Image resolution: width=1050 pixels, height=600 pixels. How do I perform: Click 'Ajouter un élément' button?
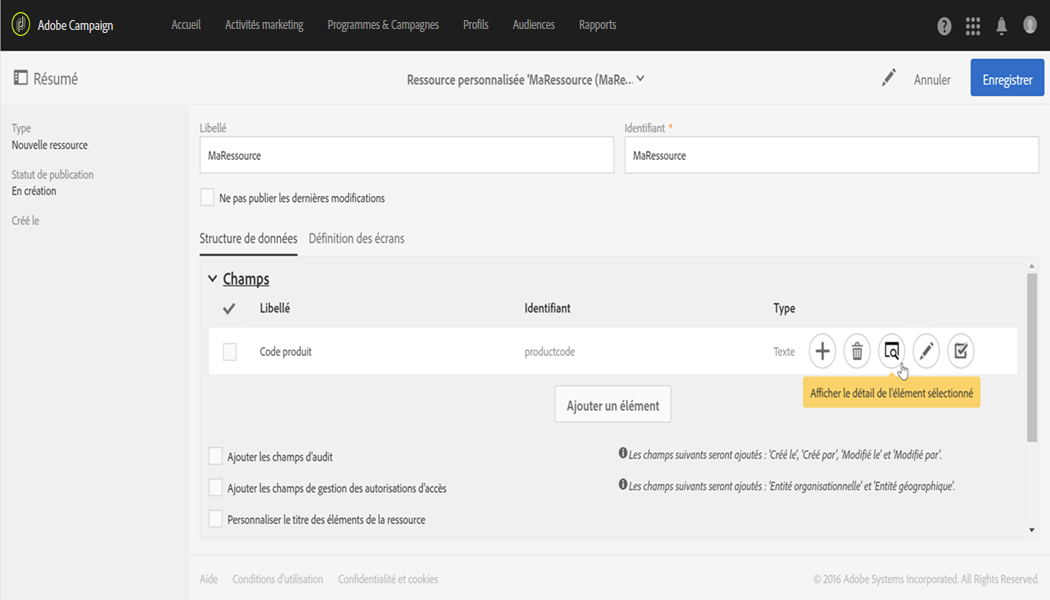pyautogui.click(x=613, y=405)
